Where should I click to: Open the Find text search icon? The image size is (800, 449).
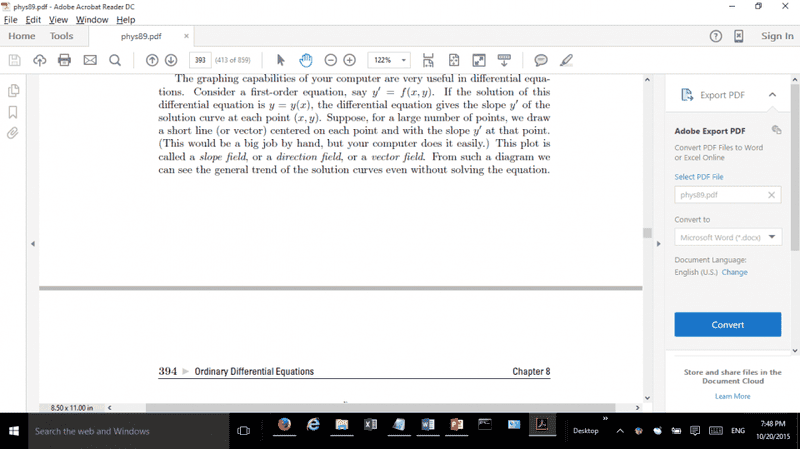[115, 60]
